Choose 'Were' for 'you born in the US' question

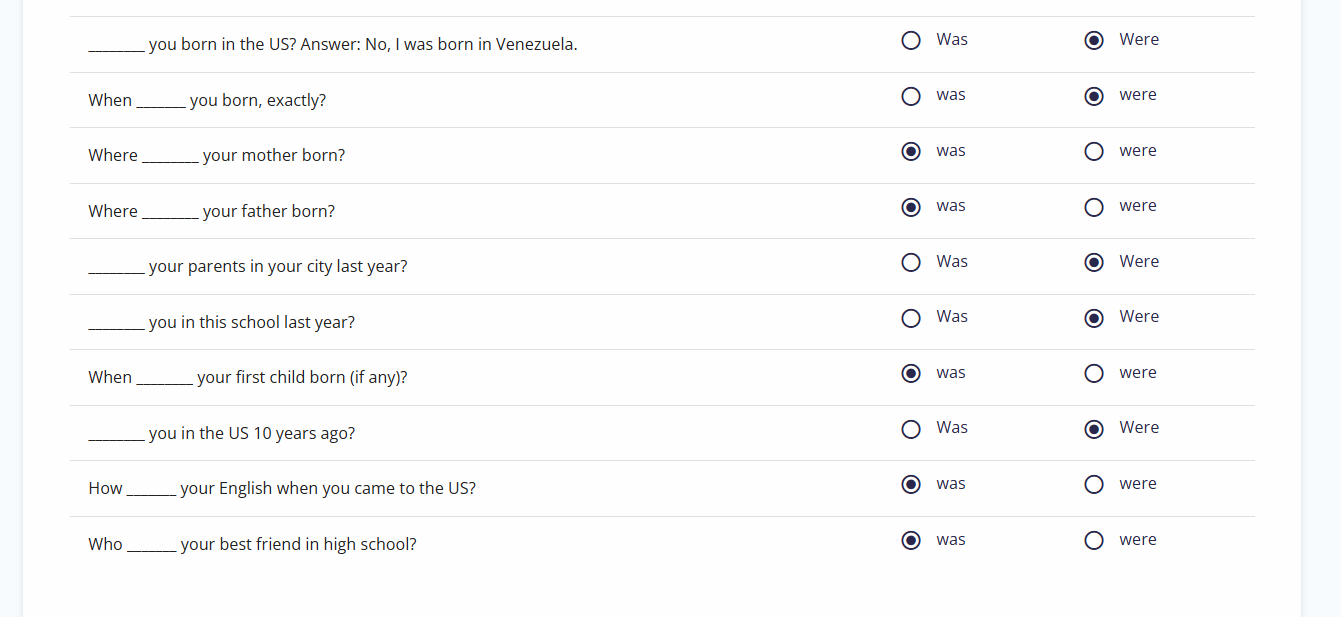[1095, 41]
